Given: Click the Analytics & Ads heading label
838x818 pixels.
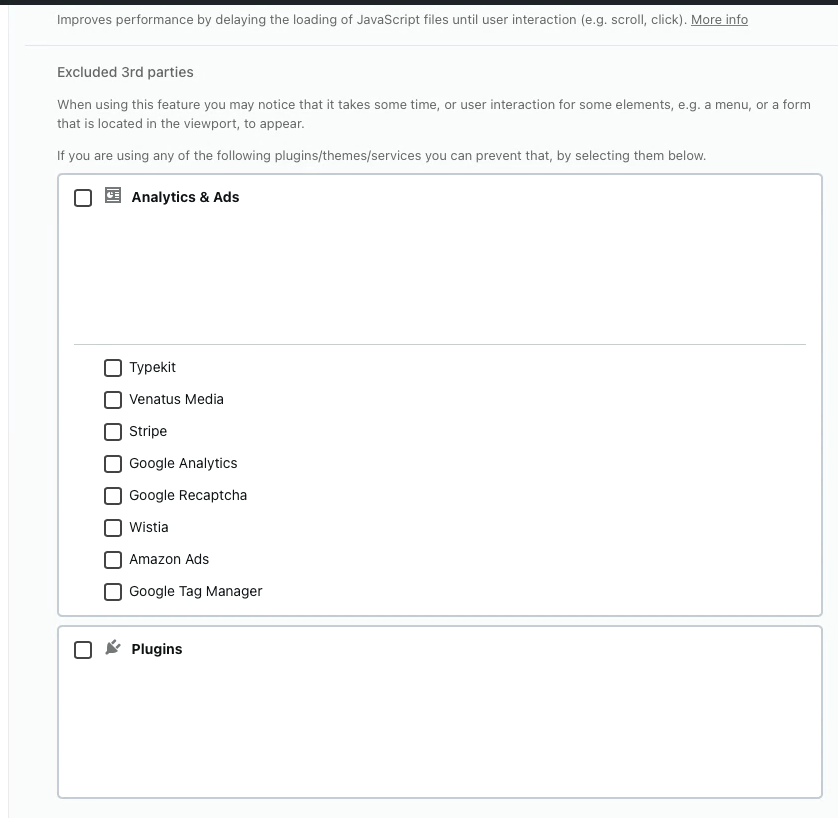Looking at the screenshot, I should click(x=185, y=197).
